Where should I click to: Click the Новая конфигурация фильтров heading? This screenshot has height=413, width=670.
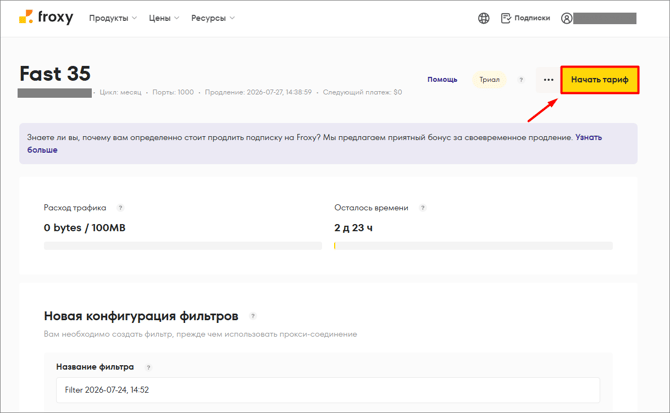coord(141,316)
